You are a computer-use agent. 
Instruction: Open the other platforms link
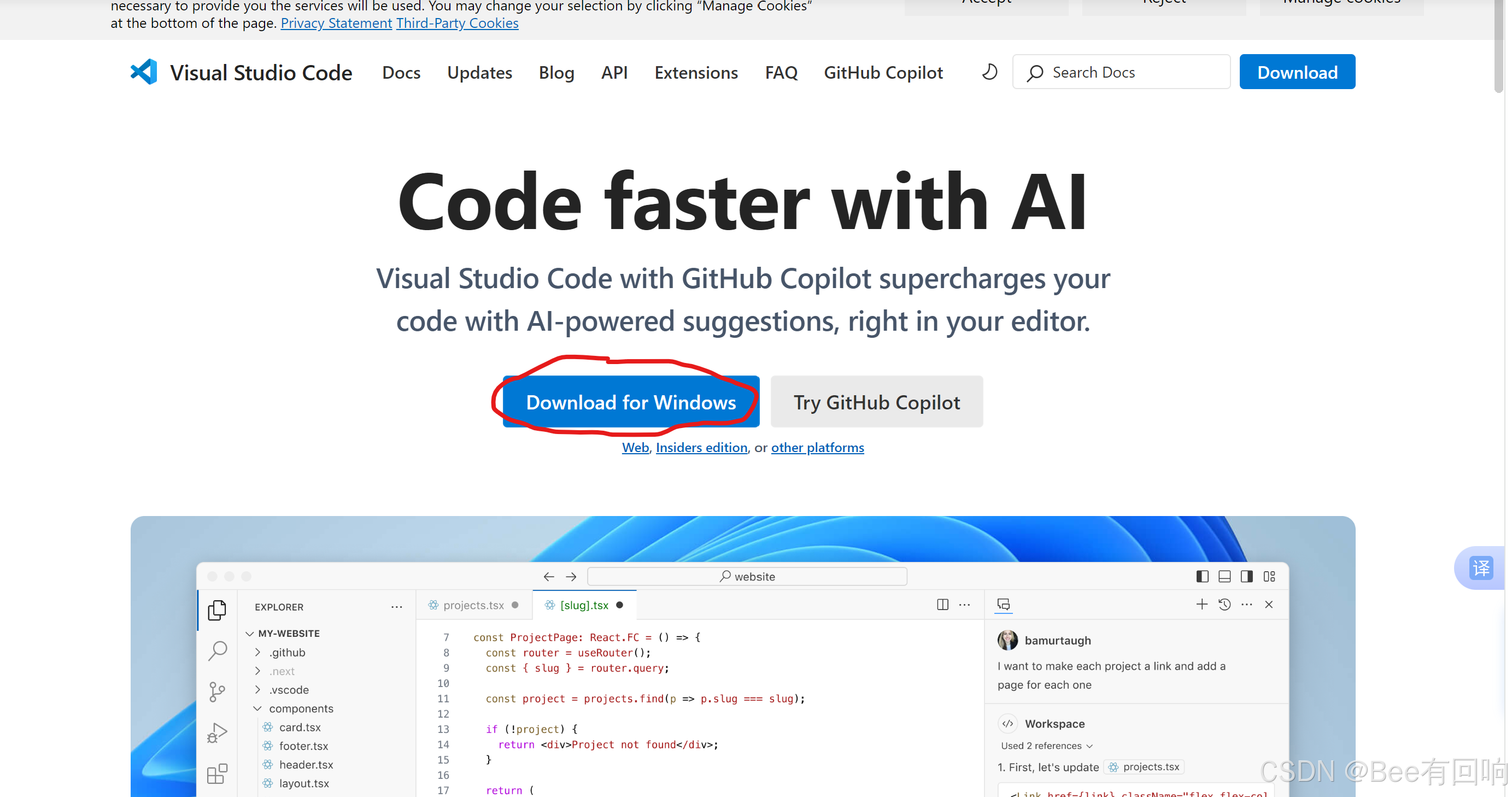point(817,447)
